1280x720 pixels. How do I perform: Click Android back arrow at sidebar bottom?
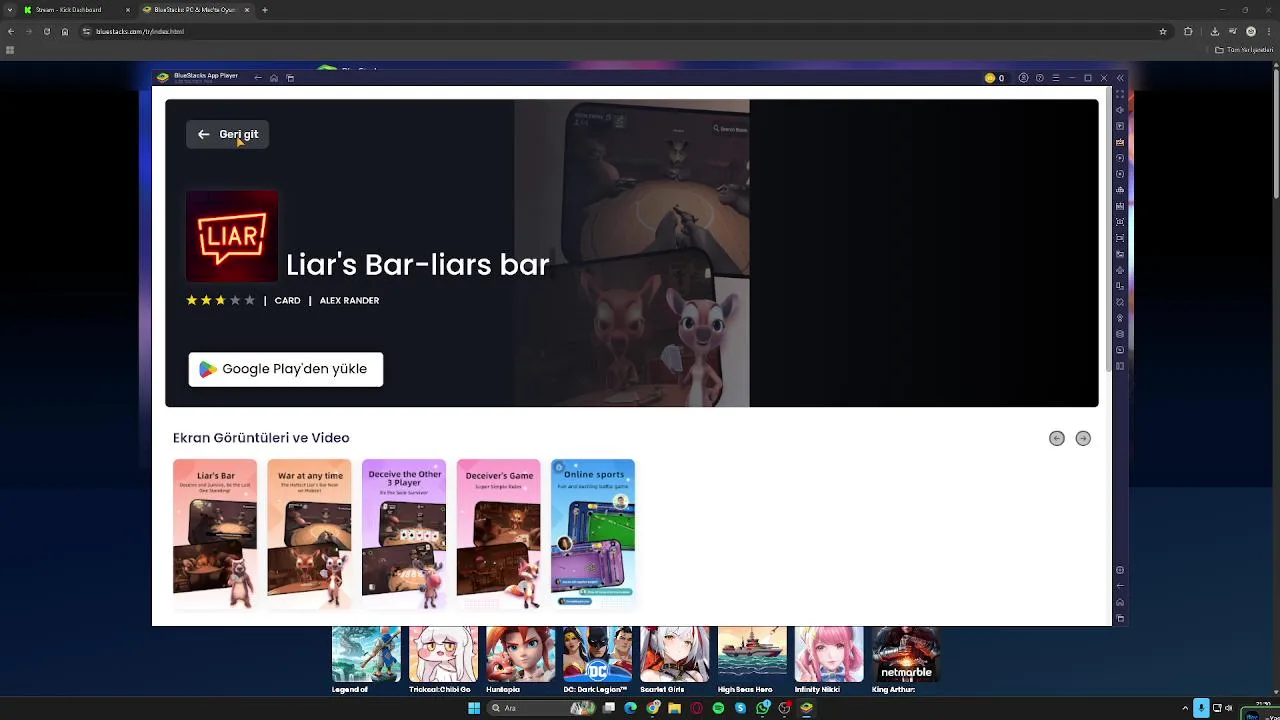point(1120,586)
